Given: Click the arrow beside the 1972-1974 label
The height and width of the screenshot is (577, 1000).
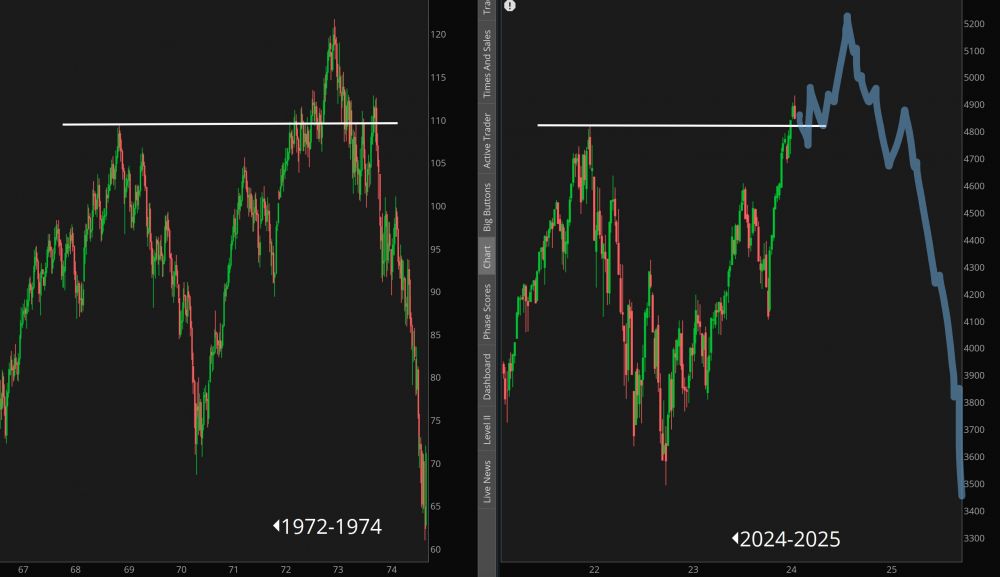Looking at the screenshot, I should pos(276,526).
